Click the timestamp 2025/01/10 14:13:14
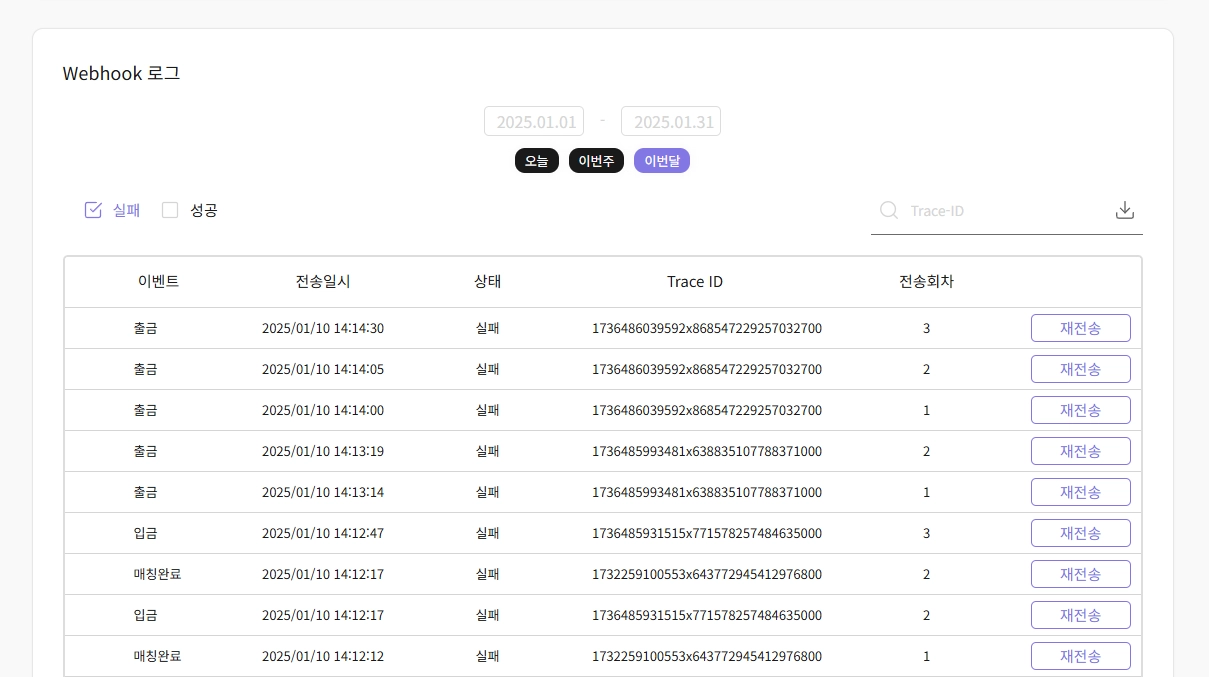 point(323,492)
